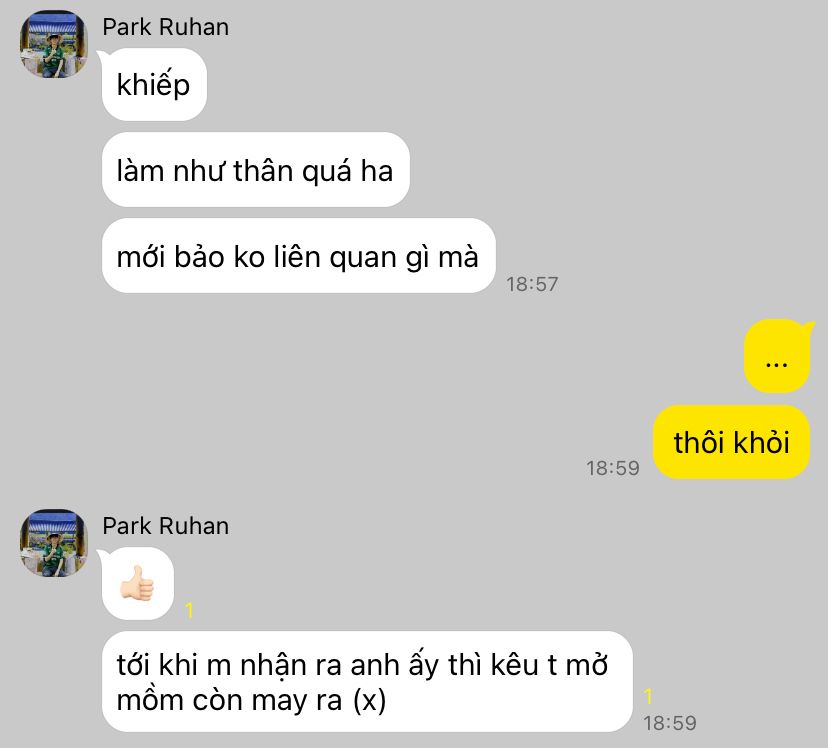Select the yellow 'thôi khỏi' message bubble
The height and width of the screenshot is (748, 828).
[731, 442]
